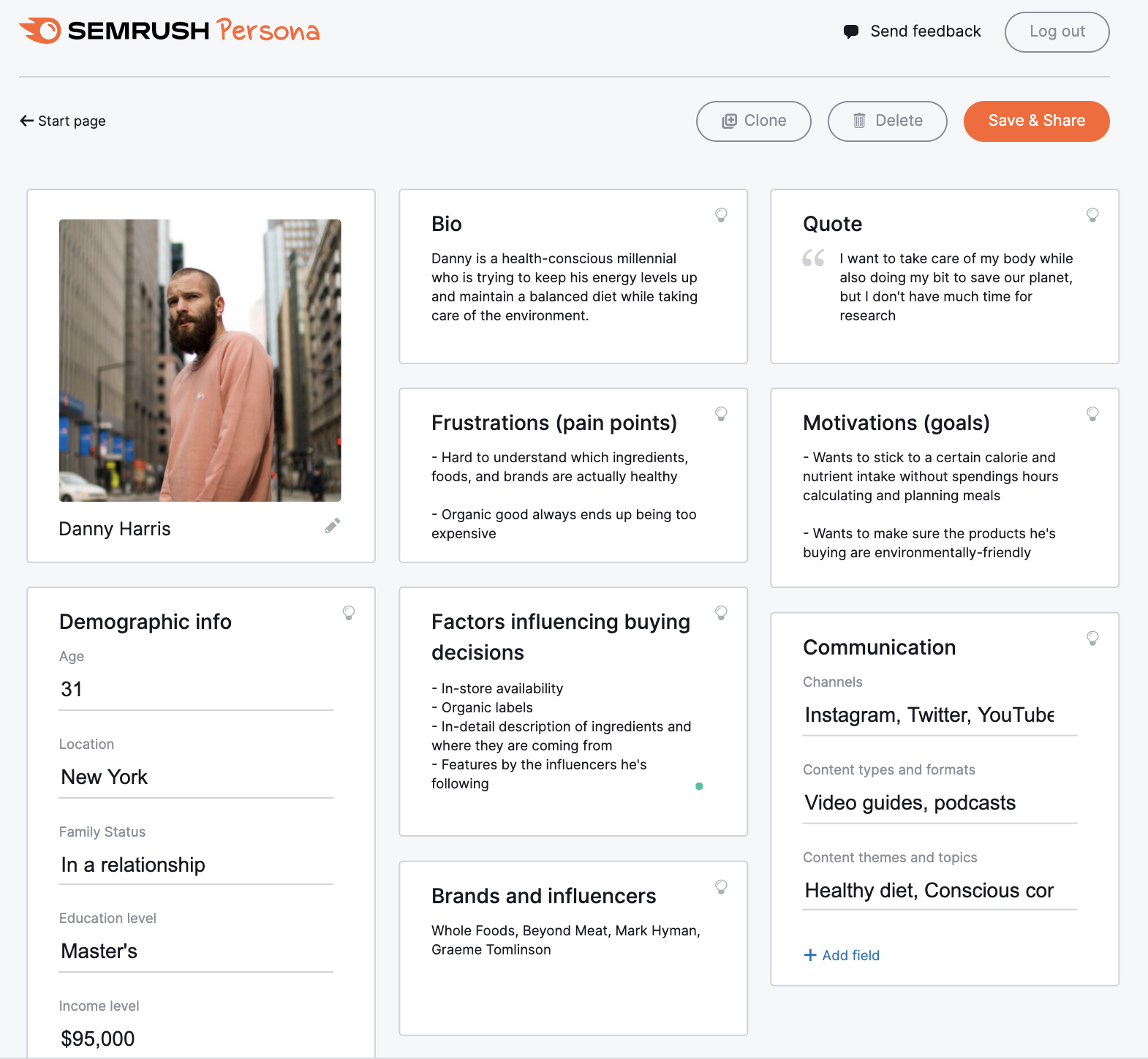The height and width of the screenshot is (1059, 1148).
Task: Click the Content themes and topics label
Action: click(x=890, y=857)
